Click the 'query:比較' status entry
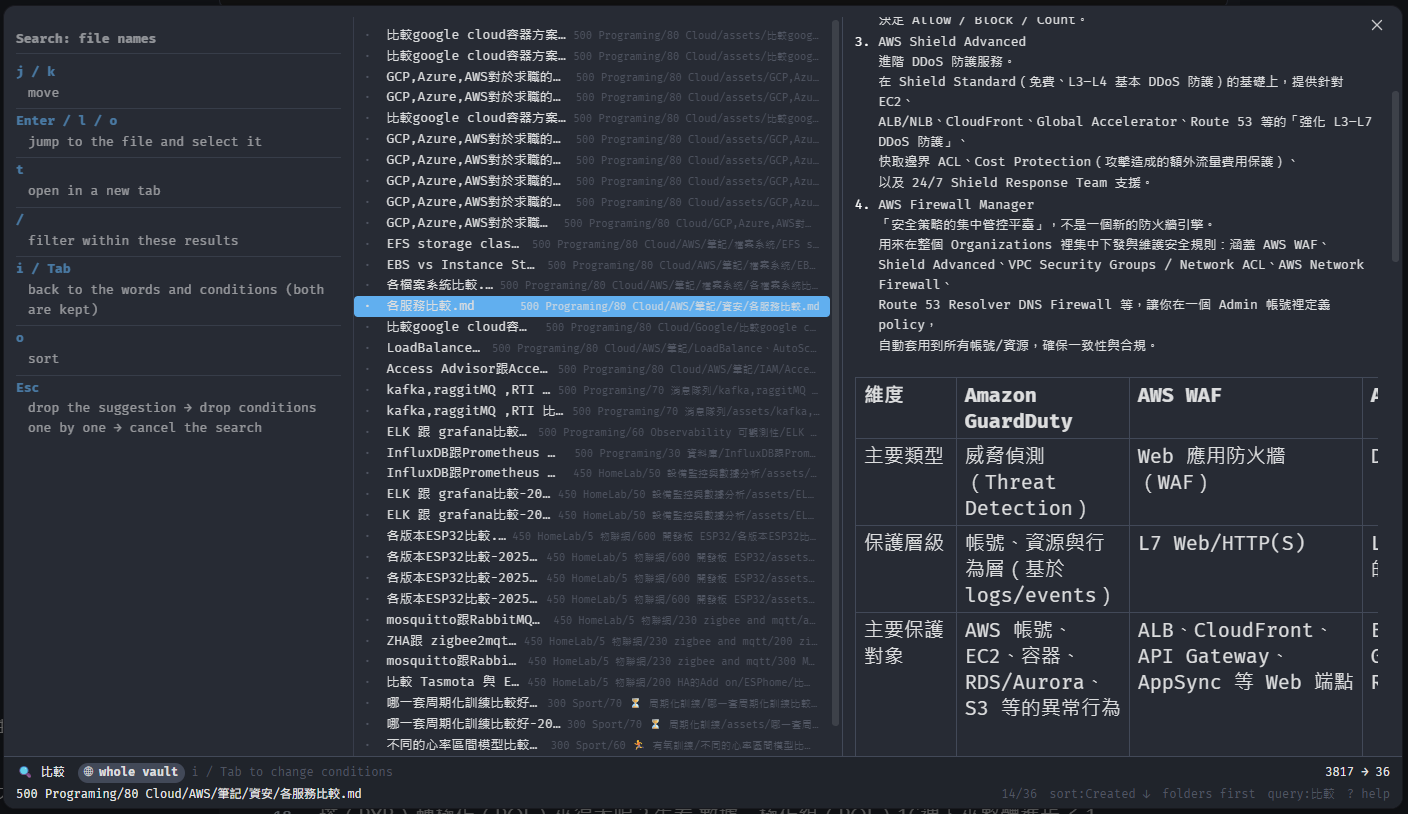 pyautogui.click(x=1300, y=794)
